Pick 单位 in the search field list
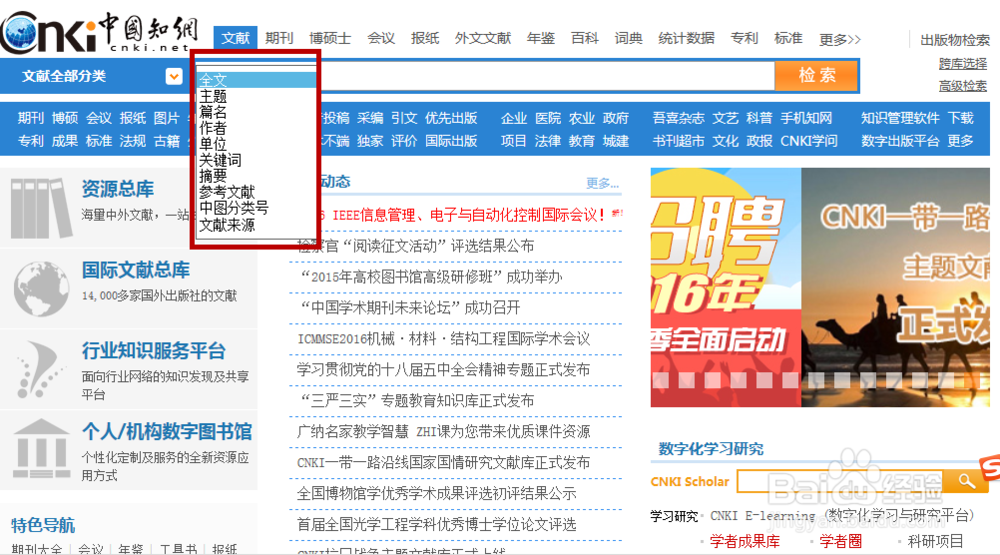 pos(213,144)
